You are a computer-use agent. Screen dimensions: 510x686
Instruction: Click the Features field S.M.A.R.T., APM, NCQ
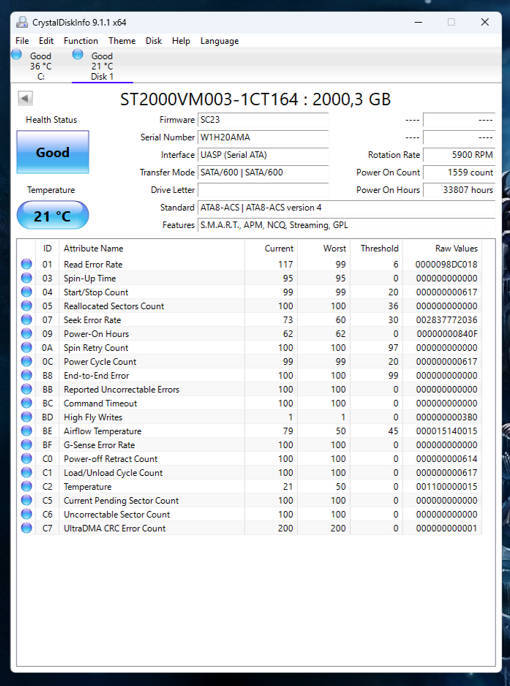pos(346,225)
